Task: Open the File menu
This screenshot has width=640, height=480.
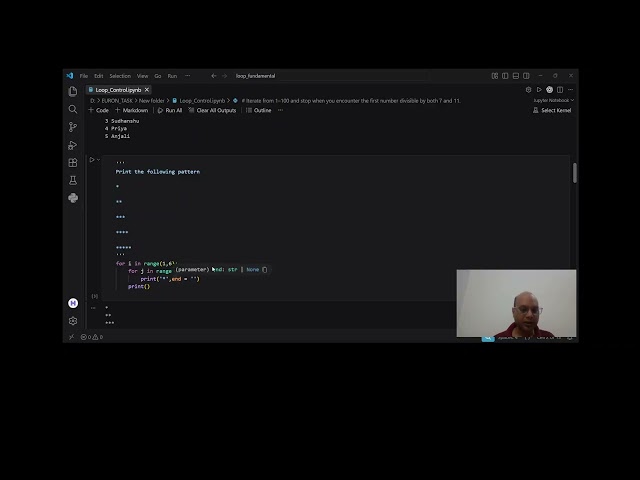Action: click(x=84, y=76)
